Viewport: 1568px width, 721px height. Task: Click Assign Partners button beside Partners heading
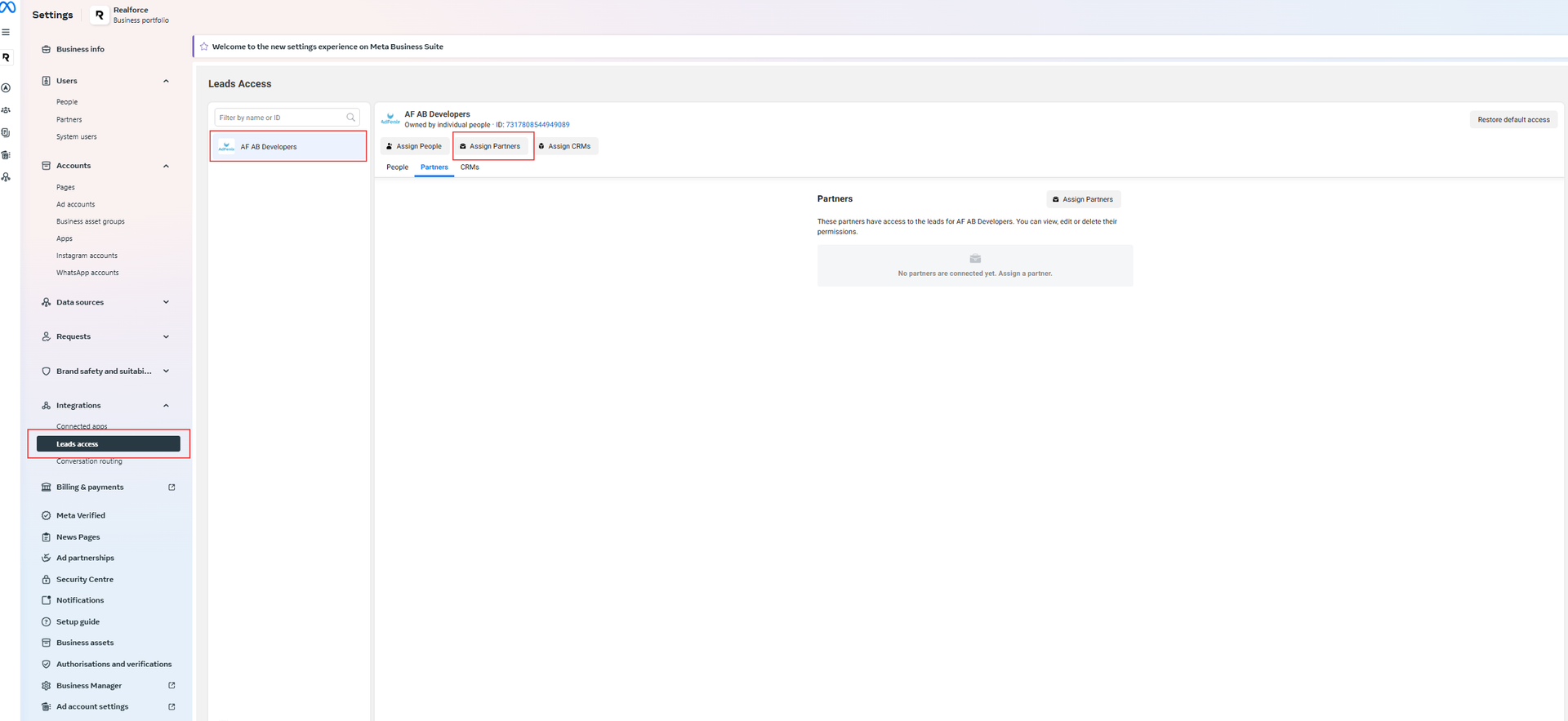[1084, 199]
